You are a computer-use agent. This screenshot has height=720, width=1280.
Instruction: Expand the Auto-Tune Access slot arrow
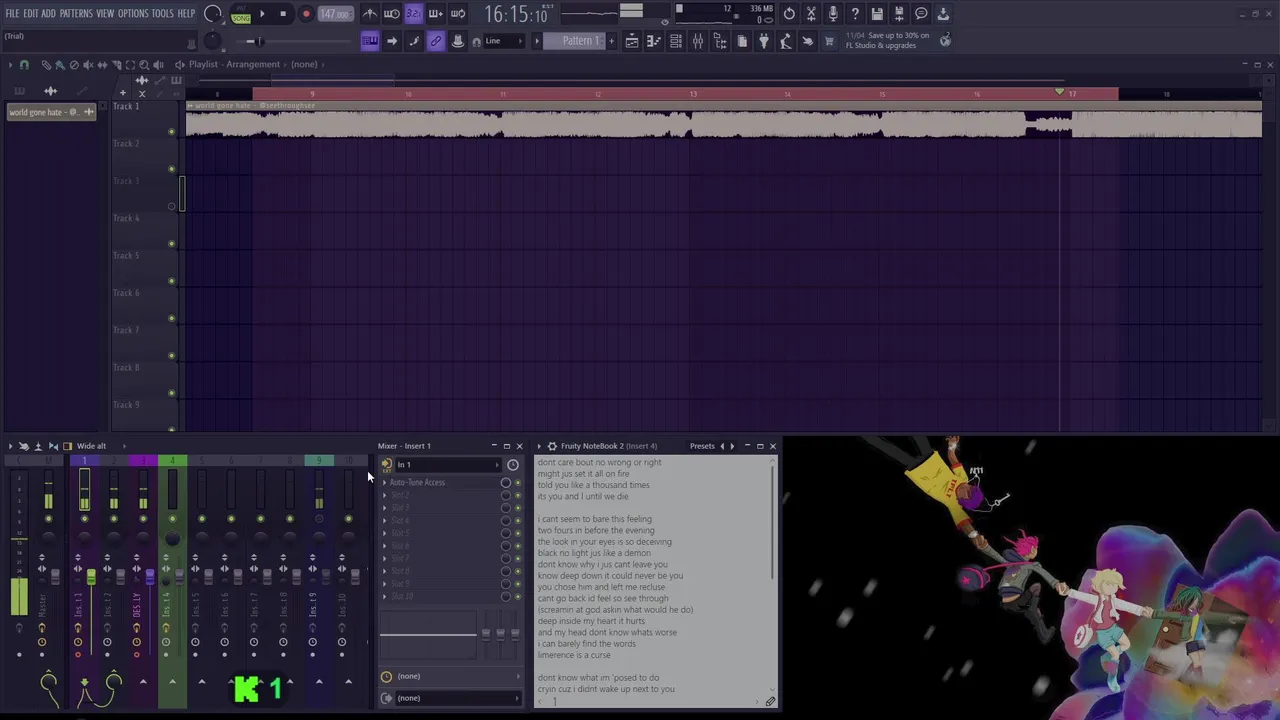384,483
